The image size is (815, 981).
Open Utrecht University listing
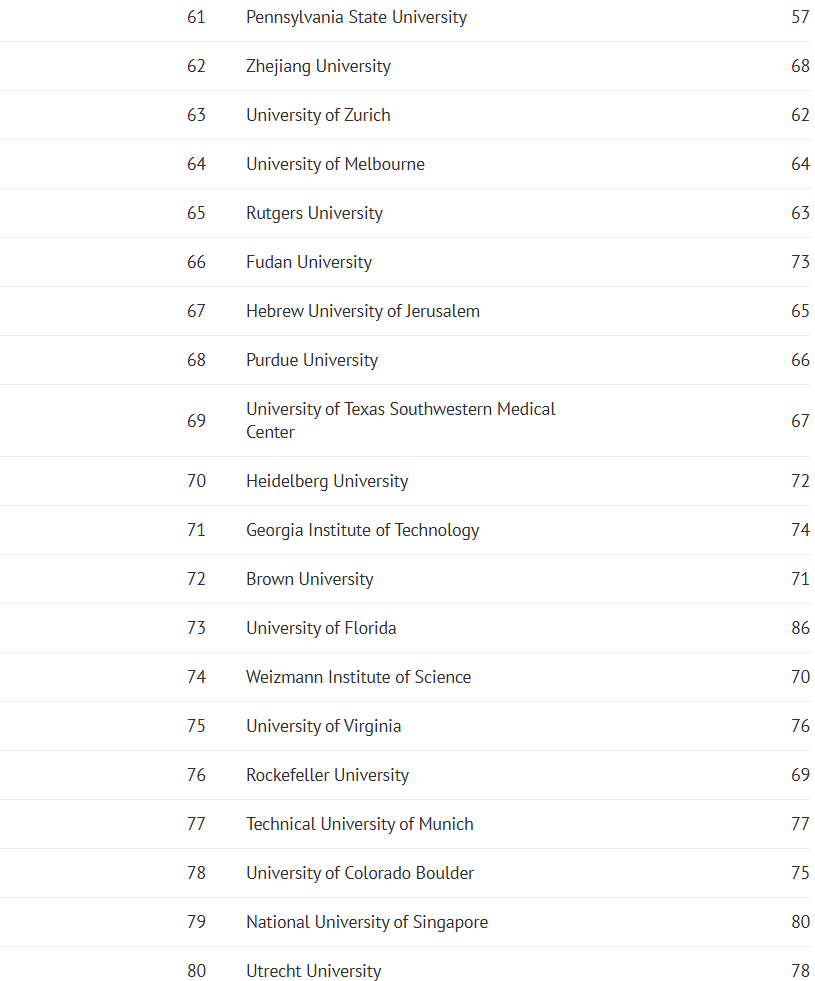(314, 971)
